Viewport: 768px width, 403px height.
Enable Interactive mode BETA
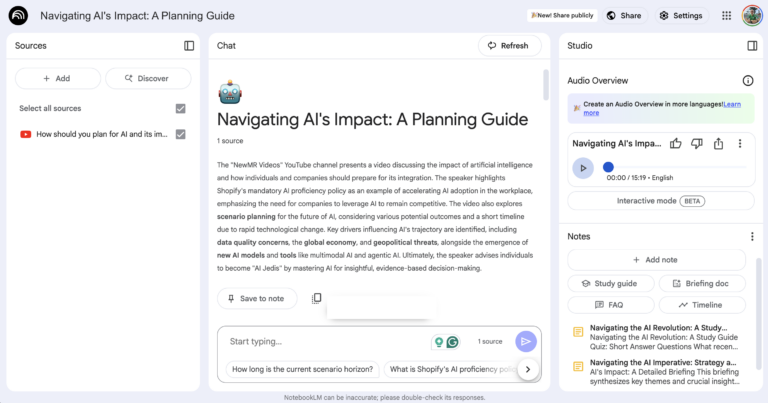(661, 201)
